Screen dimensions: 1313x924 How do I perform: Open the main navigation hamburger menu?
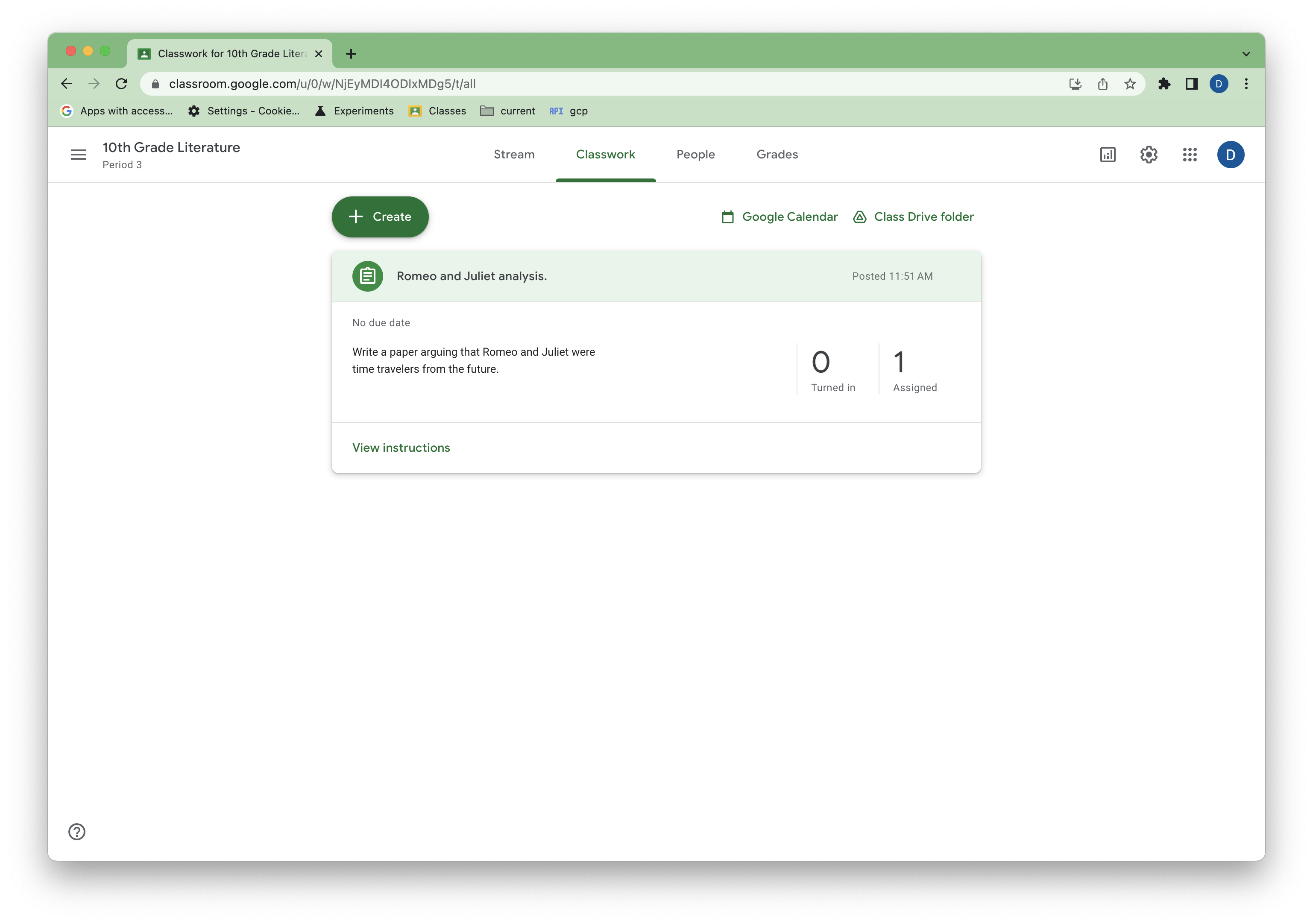click(x=78, y=154)
